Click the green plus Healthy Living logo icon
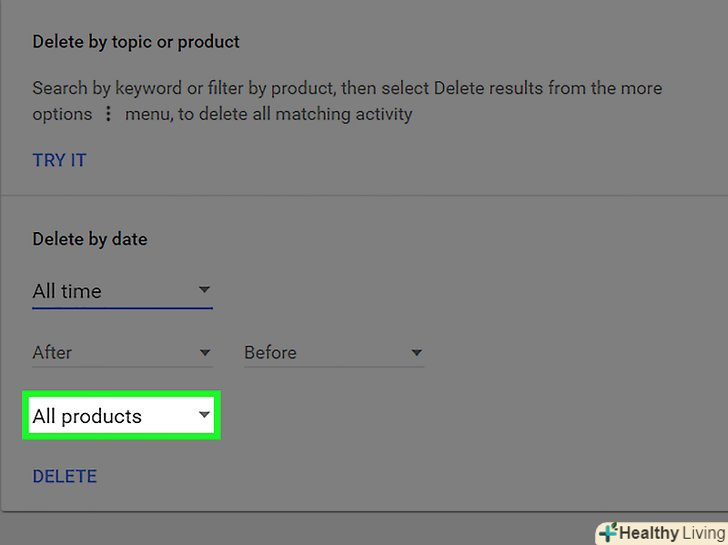Viewport: 728px width, 545px height. [607, 533]
